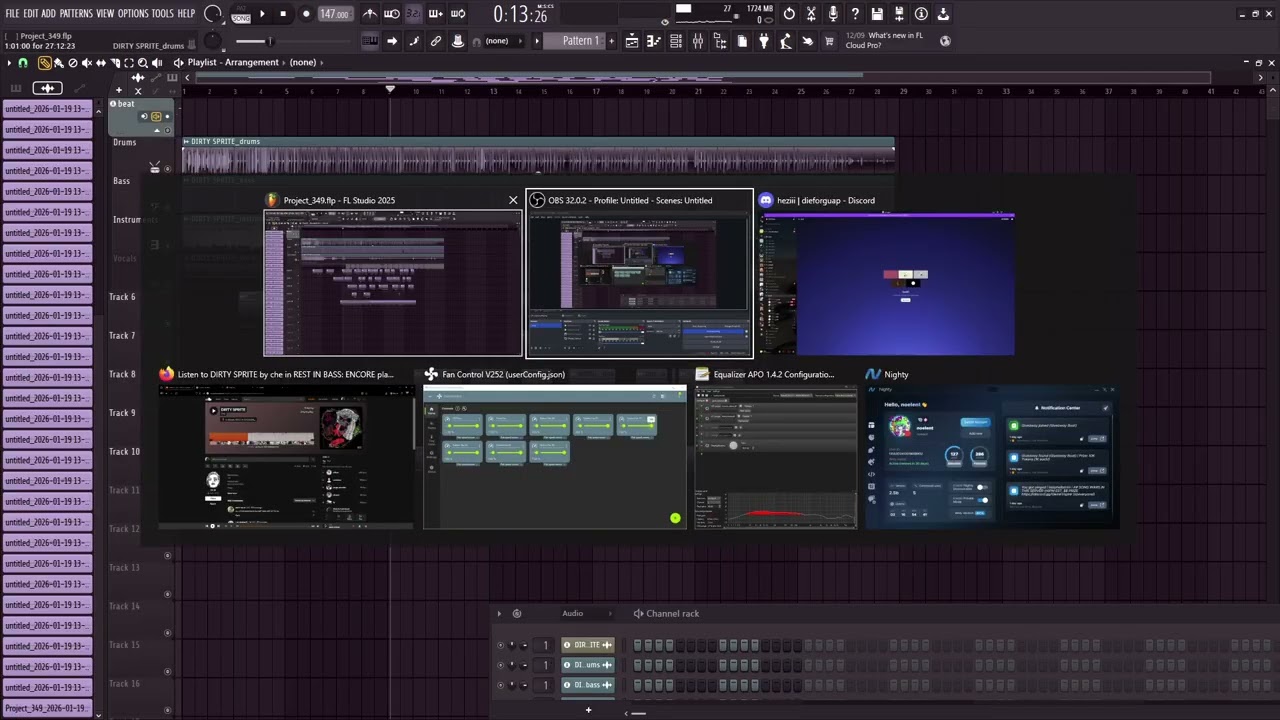Open the shopping cart content library icon
Viewport: 1280px width, 720px height.
[x=828, y=41]
